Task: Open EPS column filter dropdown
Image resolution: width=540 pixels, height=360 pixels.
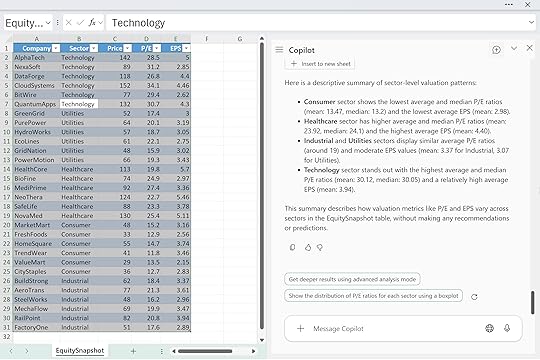Action: [x=186, y=48]
